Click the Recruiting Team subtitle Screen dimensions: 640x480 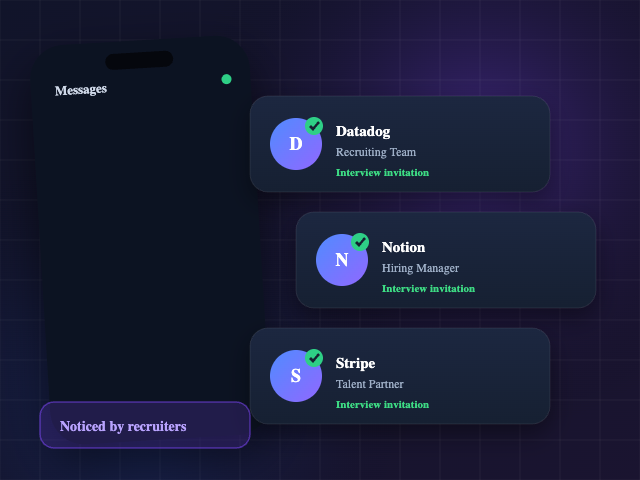[376, 152]
